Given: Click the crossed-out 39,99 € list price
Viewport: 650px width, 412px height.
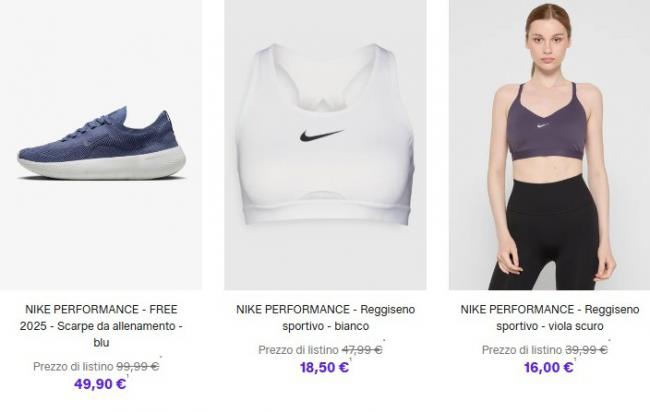Looking at the screenshot, I should [x=586, y=350].
